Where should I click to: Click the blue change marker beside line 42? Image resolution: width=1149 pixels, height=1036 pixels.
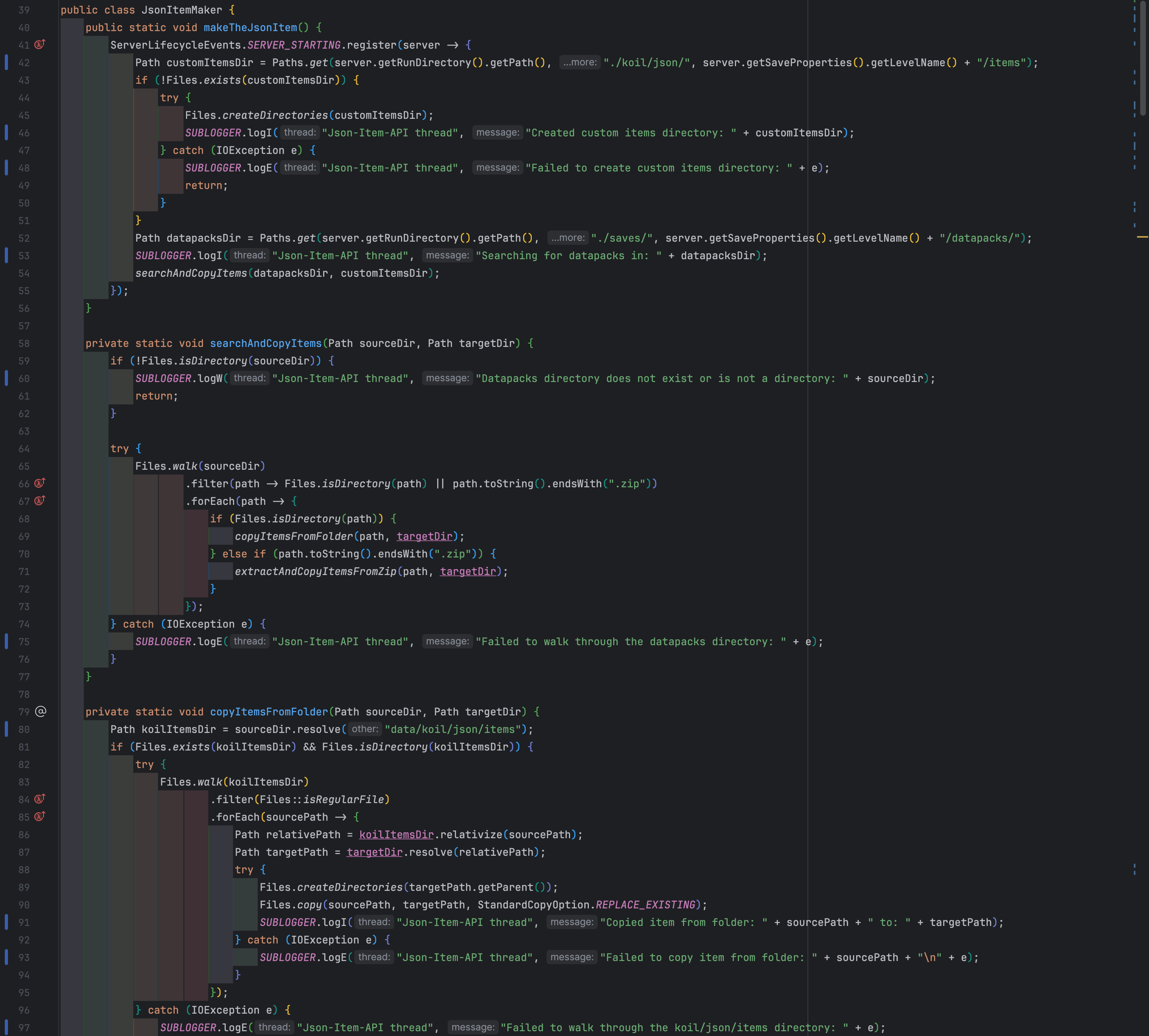coord(6,62)
